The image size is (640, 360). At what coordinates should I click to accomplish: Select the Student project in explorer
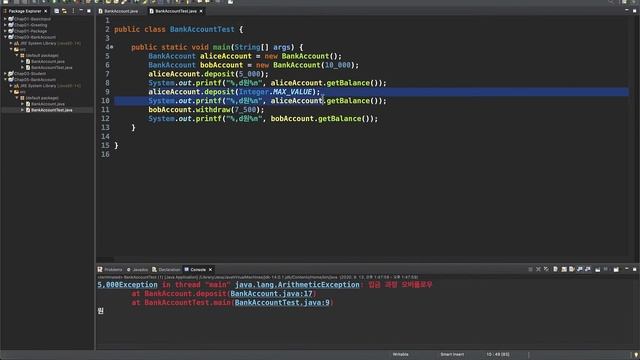click(x=30, y=73)
